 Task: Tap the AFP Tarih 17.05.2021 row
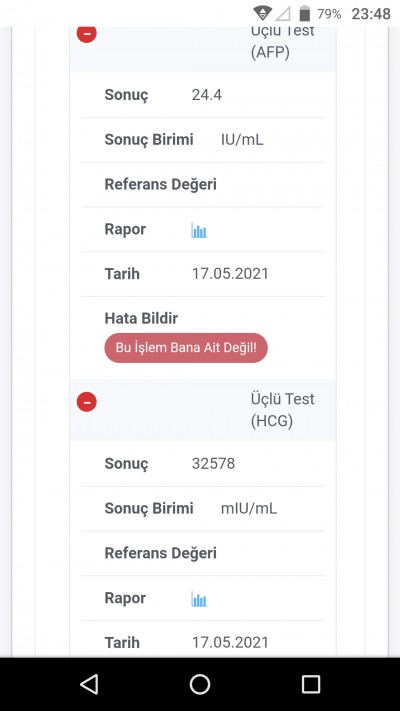tap(203, 274)
